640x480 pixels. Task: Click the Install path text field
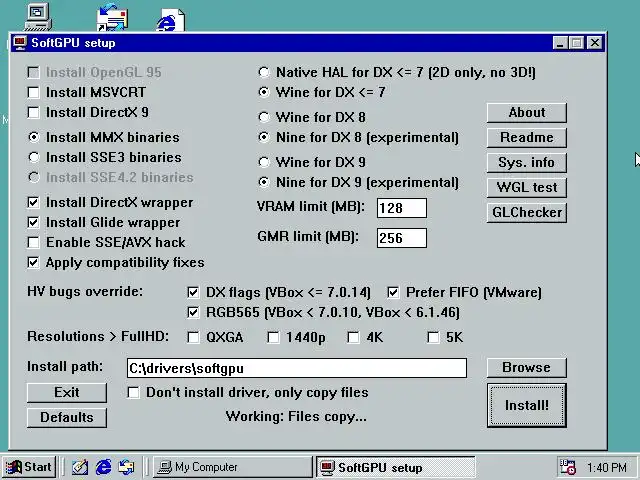(297, 368)
